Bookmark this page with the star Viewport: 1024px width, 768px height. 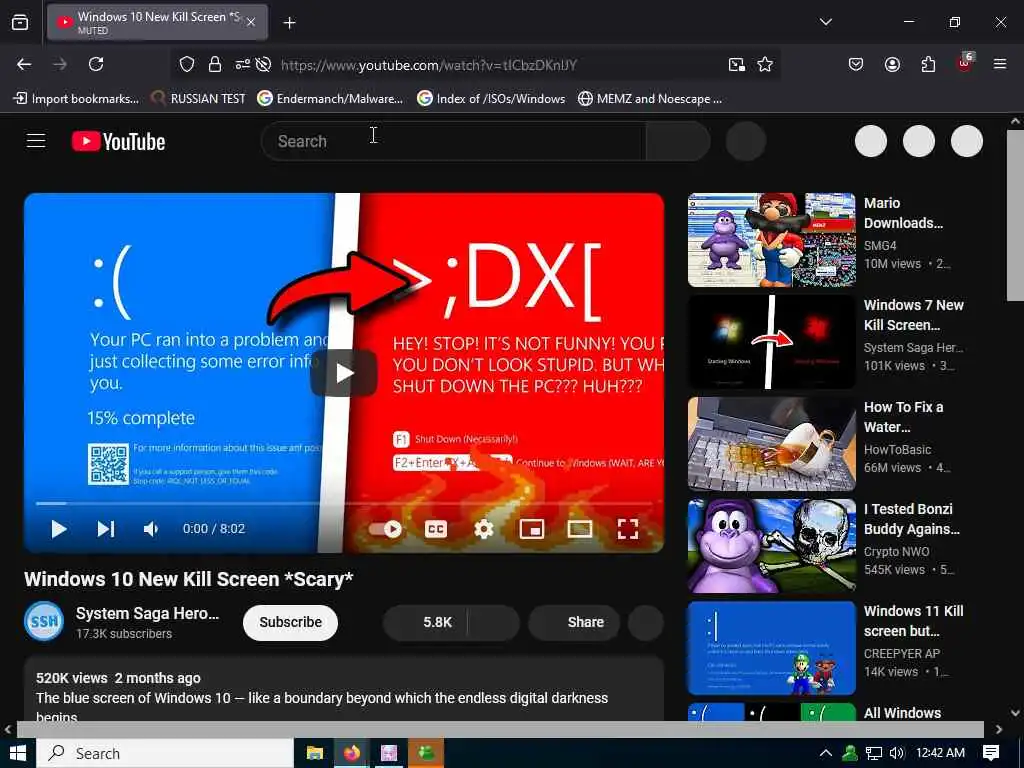pyautogui.click(x=765, y=64)
